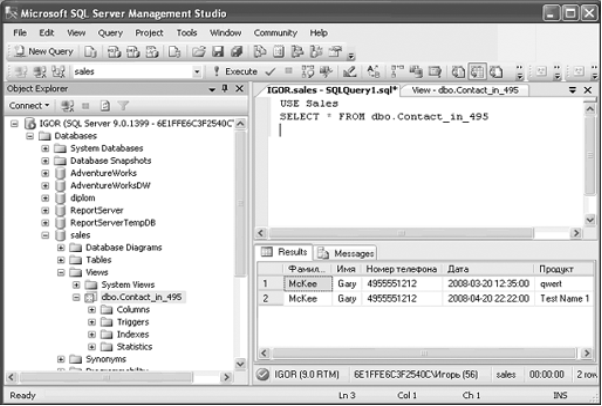Click the Дата column header
Screen dimensions: 602x406
(x=488, y=269)
